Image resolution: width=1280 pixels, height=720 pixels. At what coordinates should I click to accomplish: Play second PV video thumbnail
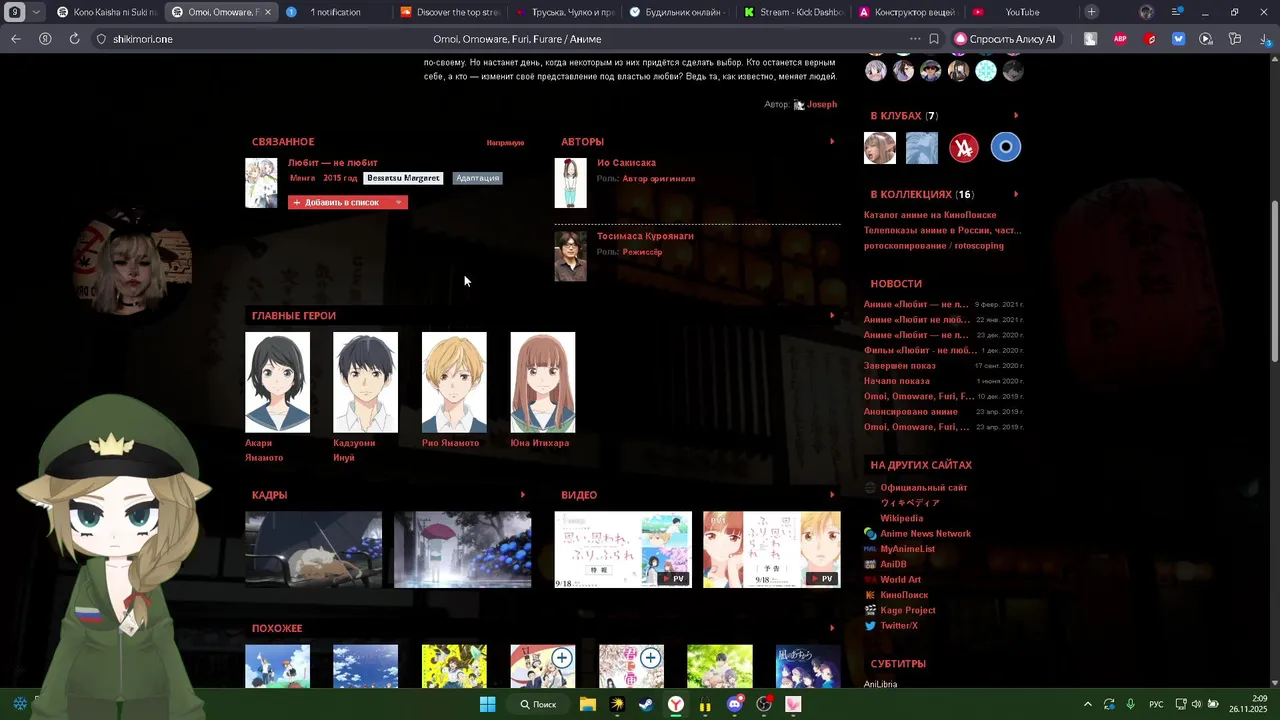(772, 549)
